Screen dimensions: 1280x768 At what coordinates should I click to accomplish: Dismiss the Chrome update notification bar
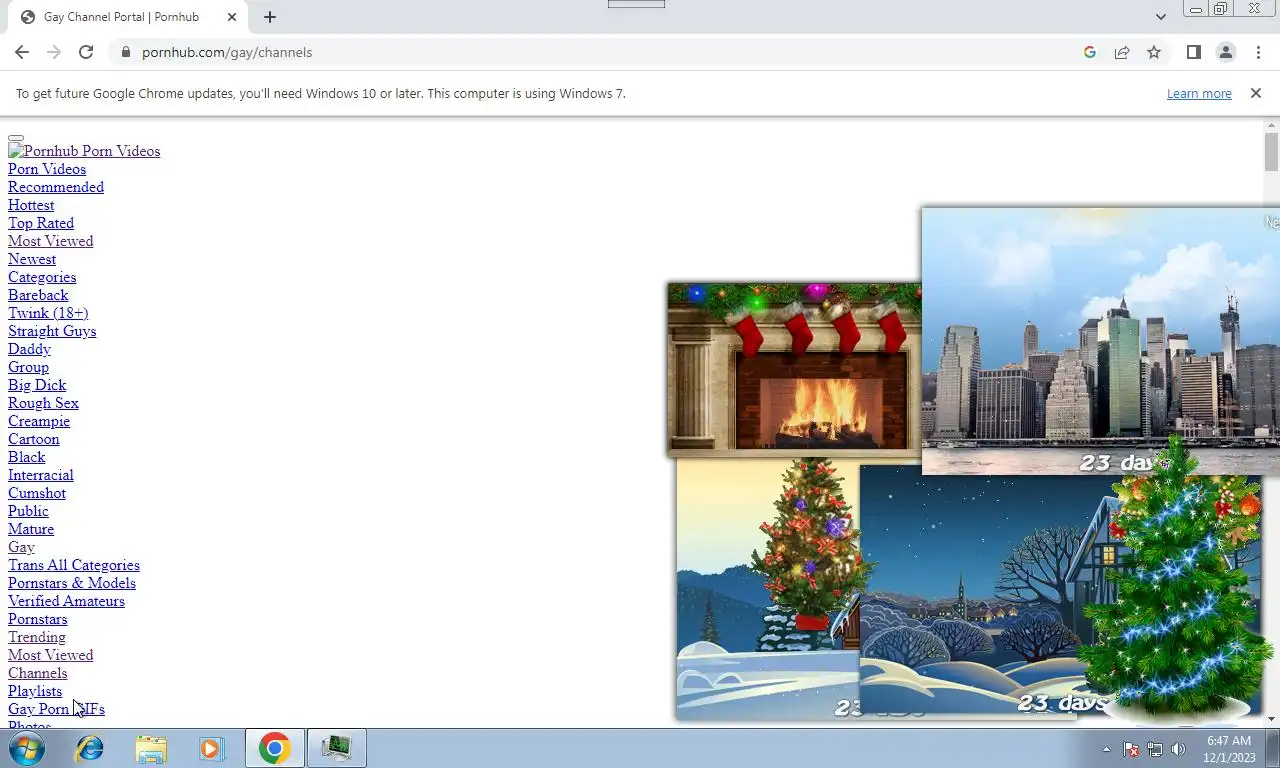coord(1256,93)
